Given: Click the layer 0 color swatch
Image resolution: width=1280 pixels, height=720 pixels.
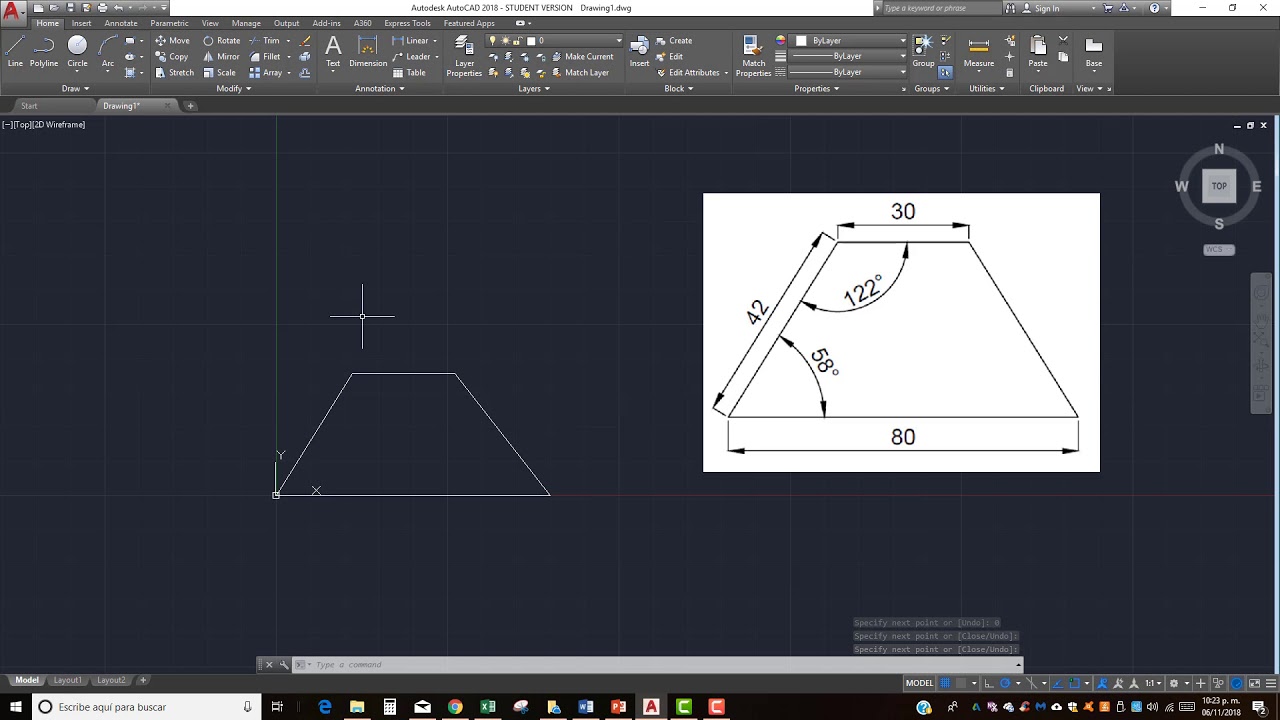Looking at the screenshot, I should [530, 41].
